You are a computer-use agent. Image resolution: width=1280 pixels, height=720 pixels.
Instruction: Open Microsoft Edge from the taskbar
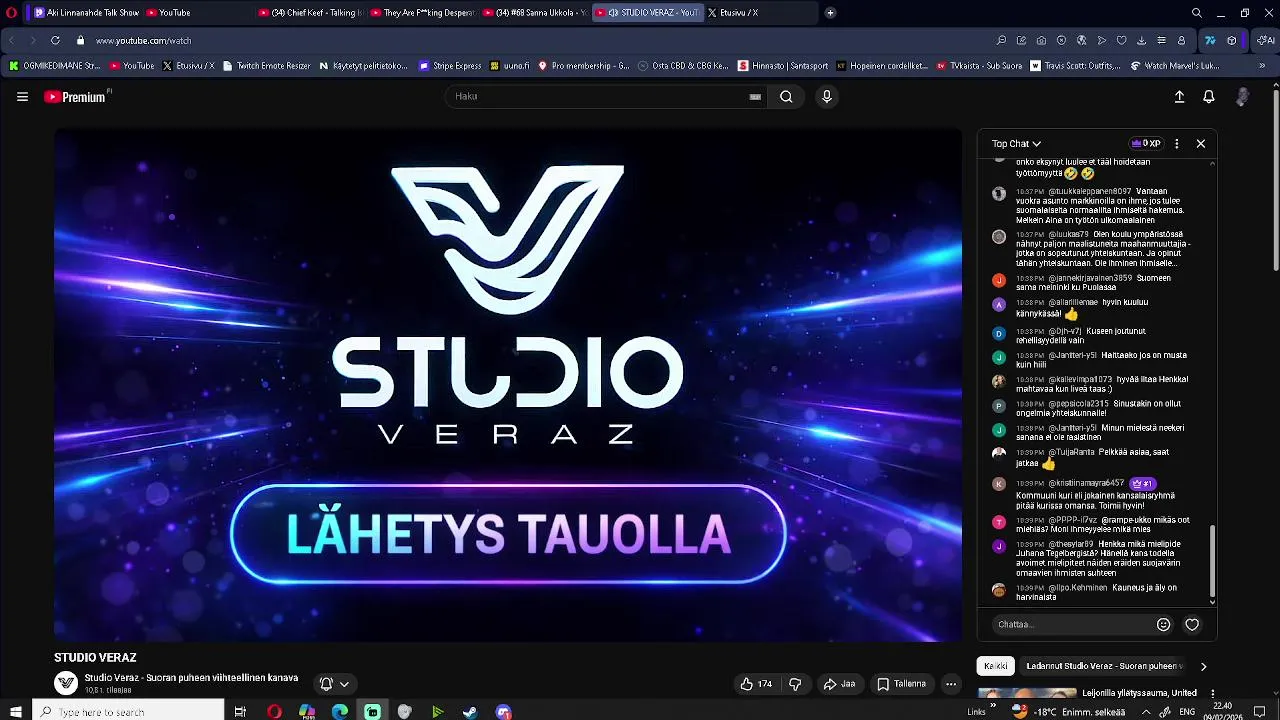click(x=340, y=712)
